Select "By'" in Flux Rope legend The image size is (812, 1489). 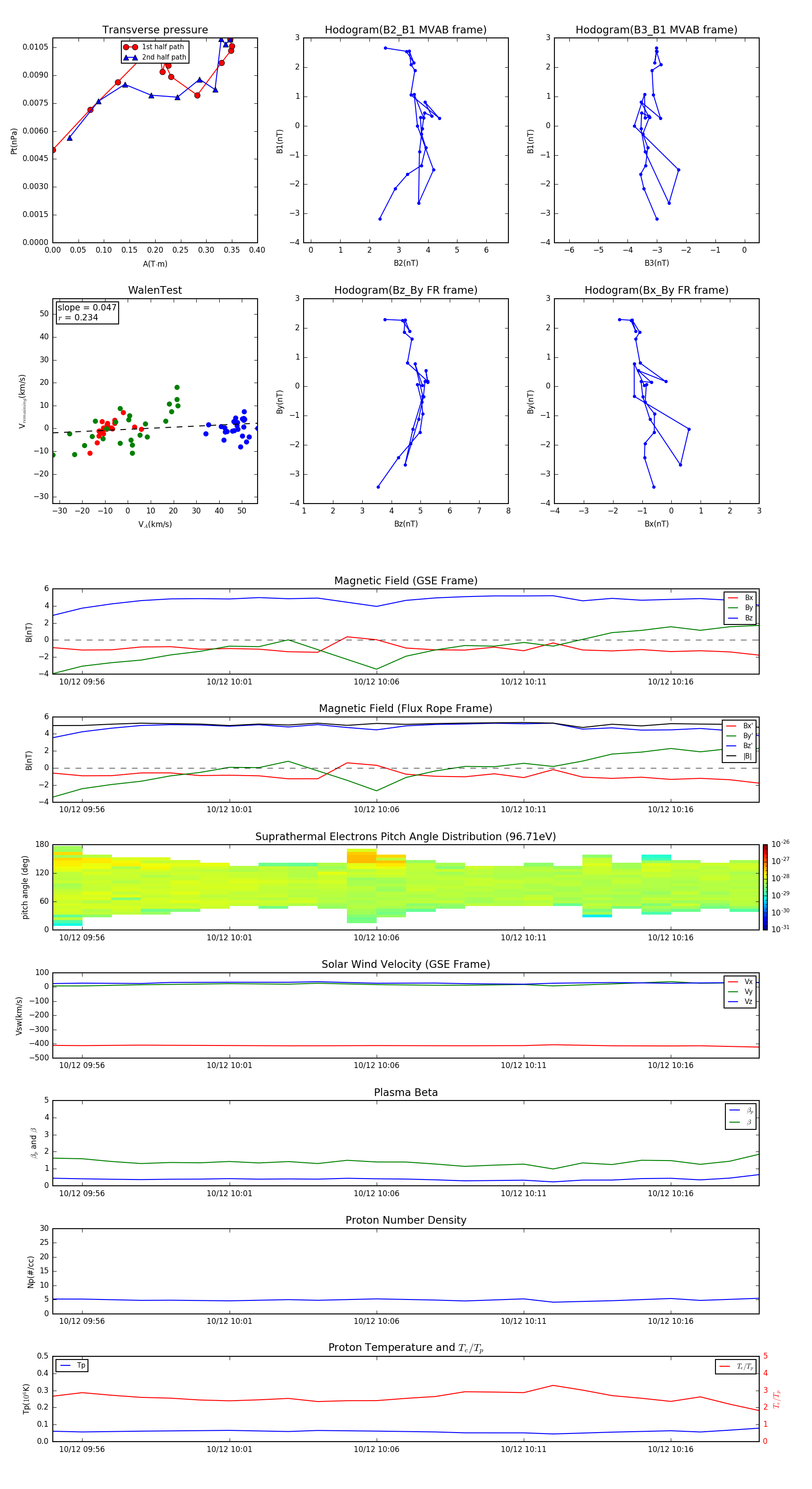pyautogui.click(x=740, y=736)
